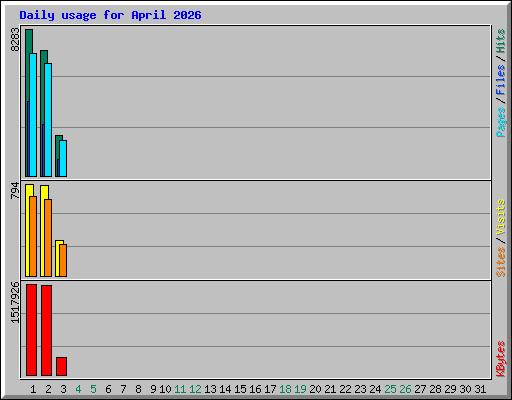Click green weekend day label 12
The width and height of the screenshot is (512, 400).
[195, 389]
